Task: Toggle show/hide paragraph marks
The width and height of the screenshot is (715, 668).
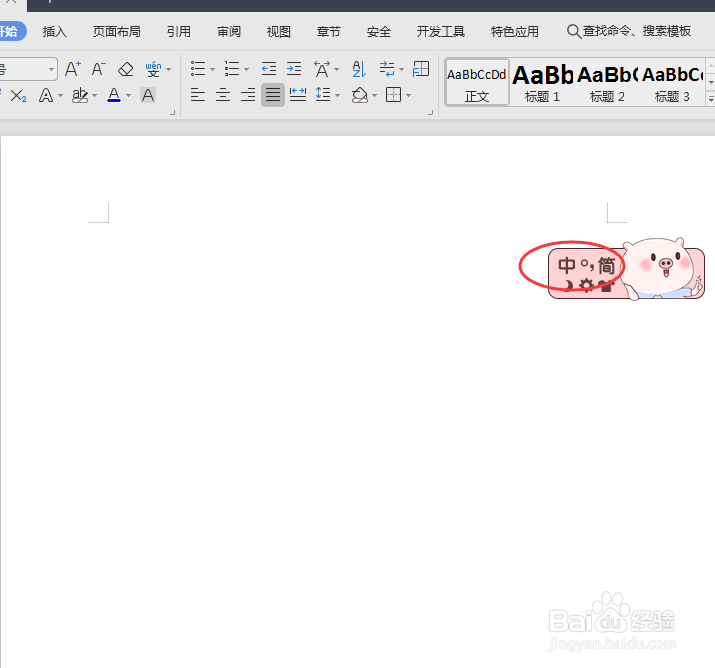Action: [387, 69]
